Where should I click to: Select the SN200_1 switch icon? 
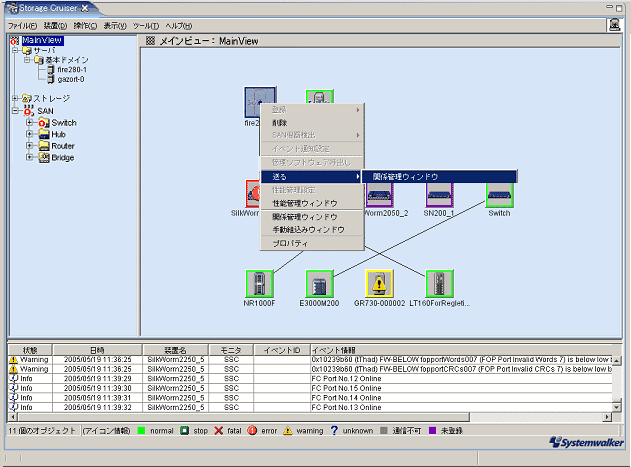point(439,195)
